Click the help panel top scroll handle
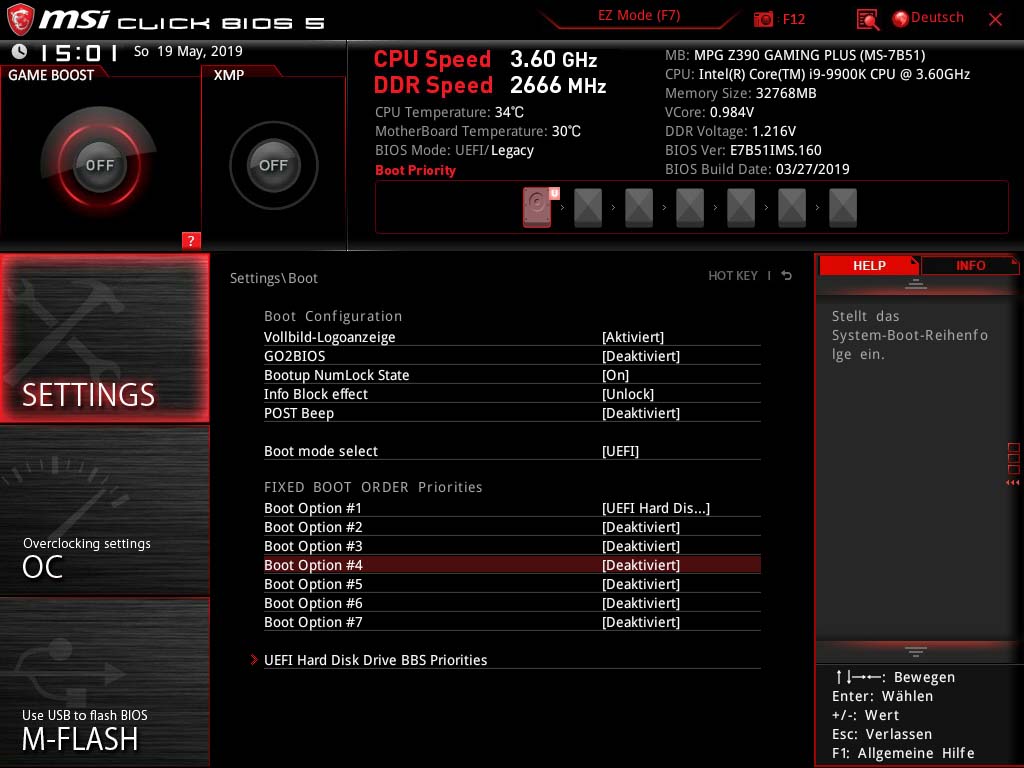 coord(916,284)
